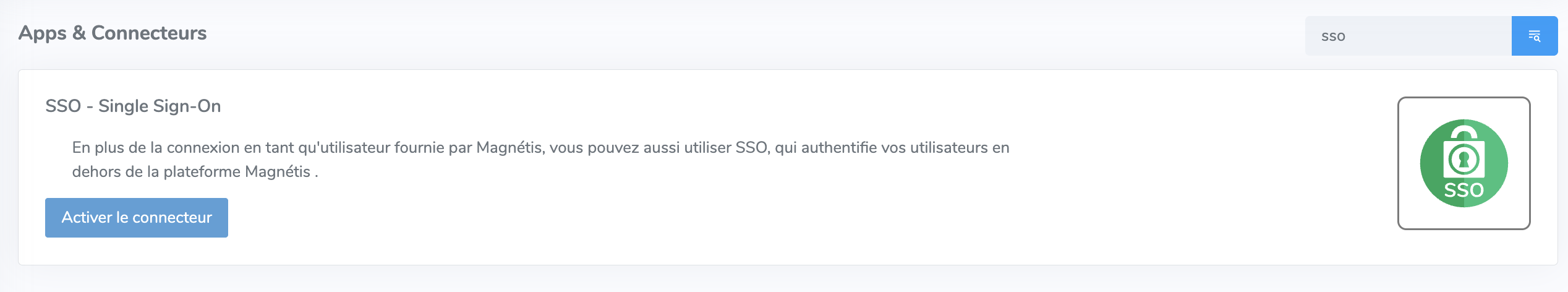This screenshot has height=292, width=1568.
Task: Activate the Single Sign-On connector
Action: [137, 218]
